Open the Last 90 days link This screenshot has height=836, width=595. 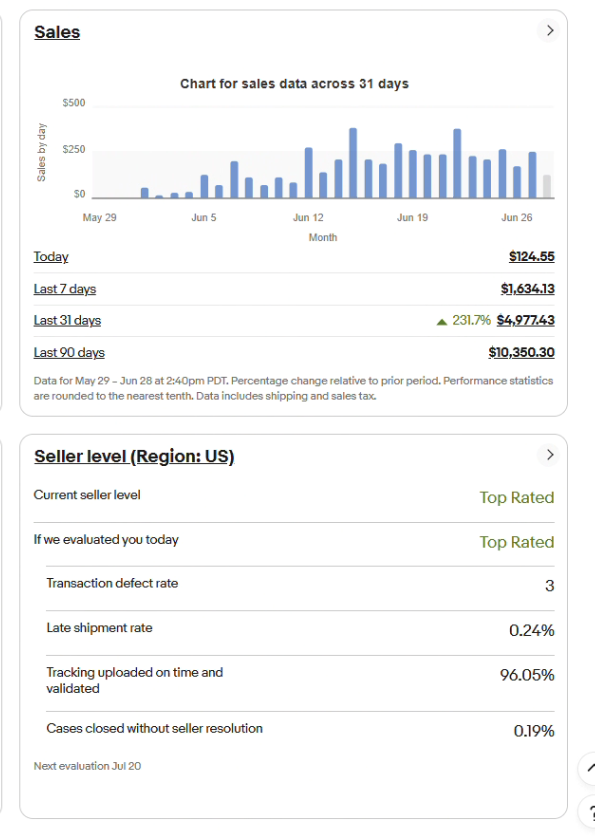tap(69, 353)
